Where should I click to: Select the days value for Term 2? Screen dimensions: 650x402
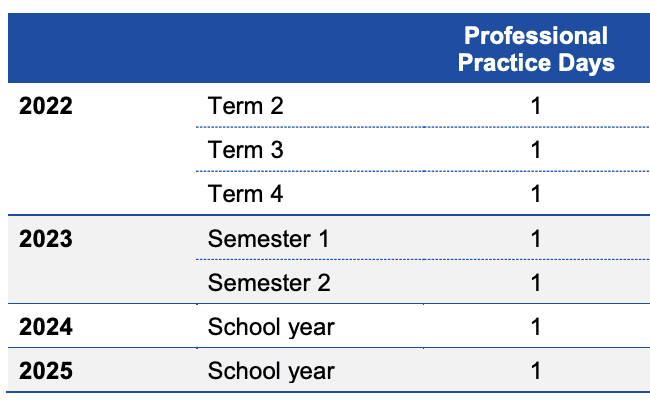pyautogui.click(x=536, y=107)
